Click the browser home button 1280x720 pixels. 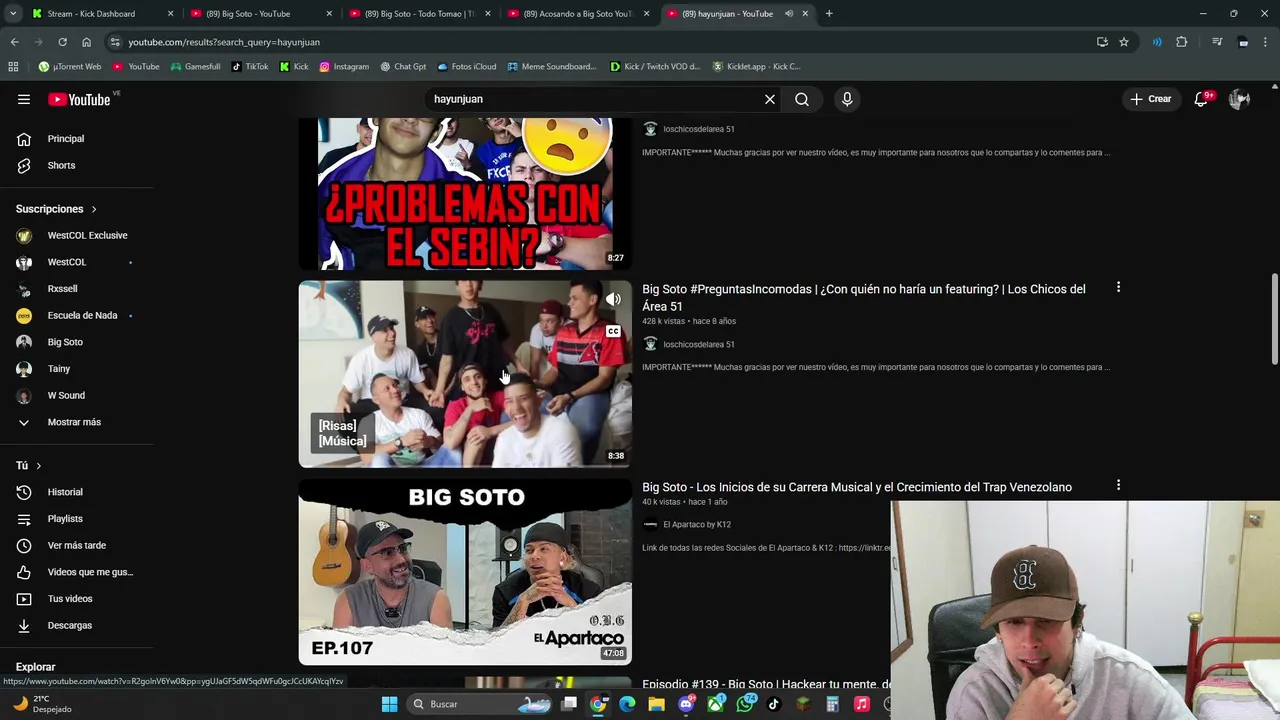tap(86, 42)
